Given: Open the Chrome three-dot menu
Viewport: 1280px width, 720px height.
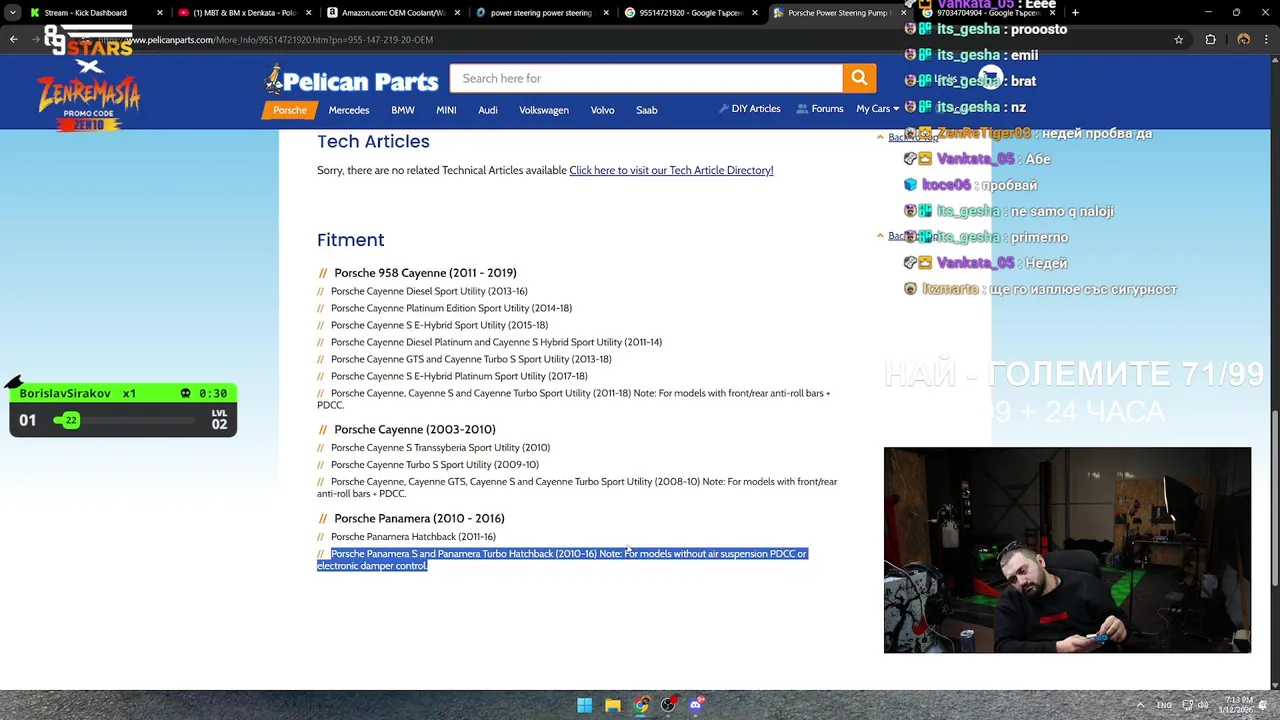Looking at the screenshot, I should (x=1268, y=39).
